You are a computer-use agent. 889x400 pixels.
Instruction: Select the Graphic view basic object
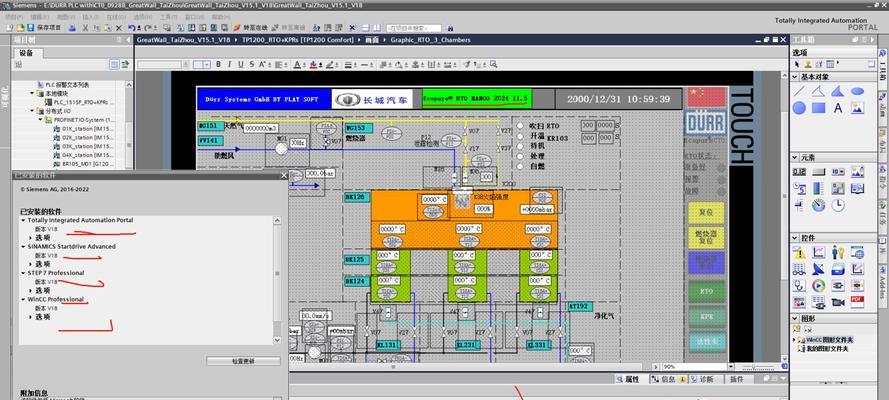coord(857,108)
